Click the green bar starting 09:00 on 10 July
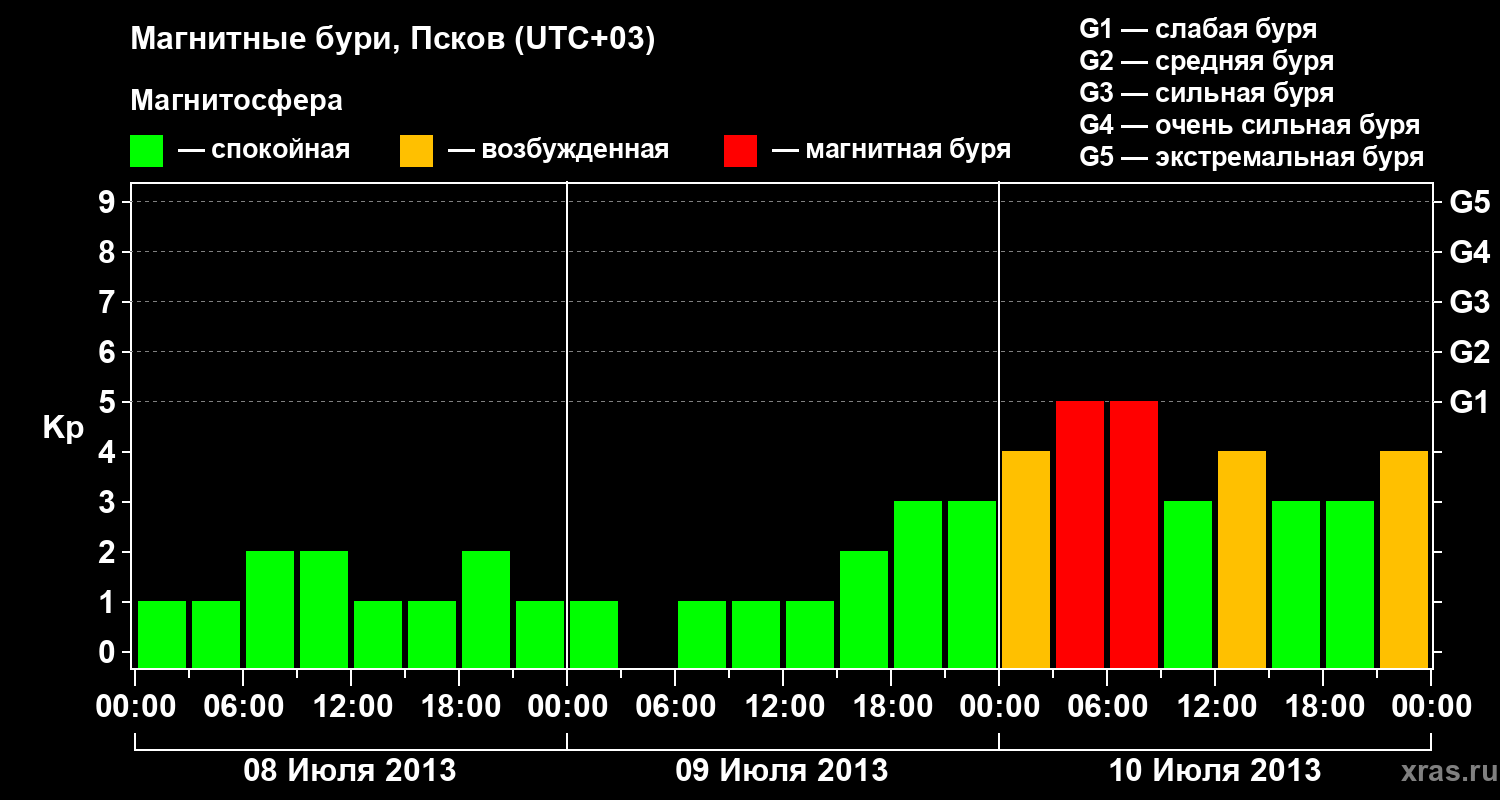This screenshot has width=1500, height=800. pos(1188,584)
